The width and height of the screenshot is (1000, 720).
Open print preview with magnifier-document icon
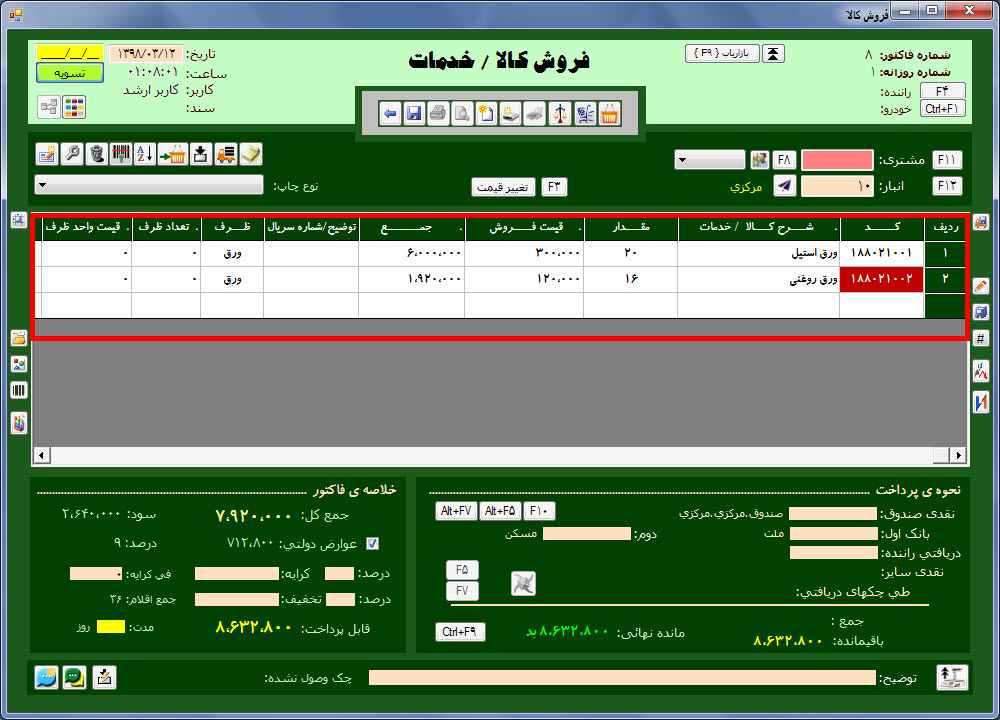coord(462,113)
